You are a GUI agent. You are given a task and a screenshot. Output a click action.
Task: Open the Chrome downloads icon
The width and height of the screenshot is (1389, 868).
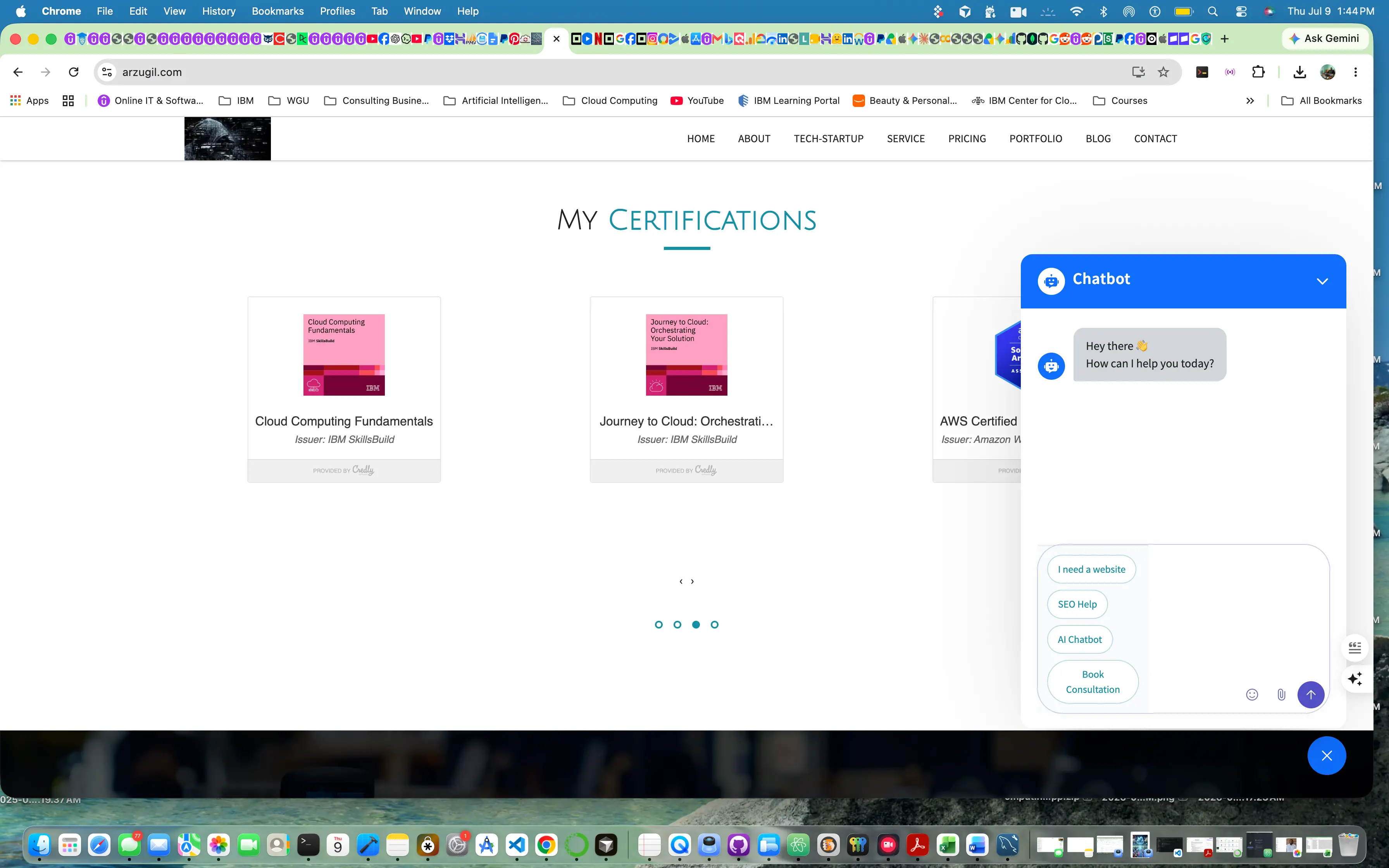point(1299,72)
